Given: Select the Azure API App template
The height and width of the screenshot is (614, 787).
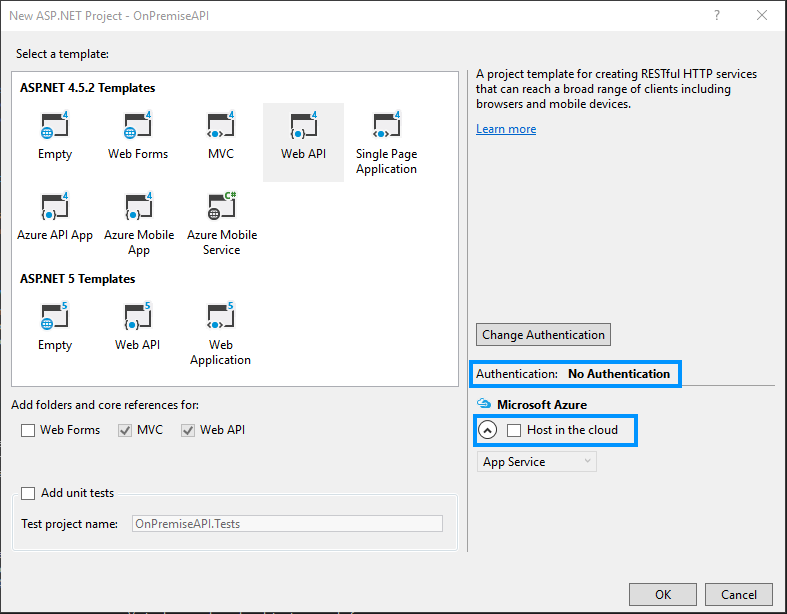Looking at the screenshot, I should [55, 217].
